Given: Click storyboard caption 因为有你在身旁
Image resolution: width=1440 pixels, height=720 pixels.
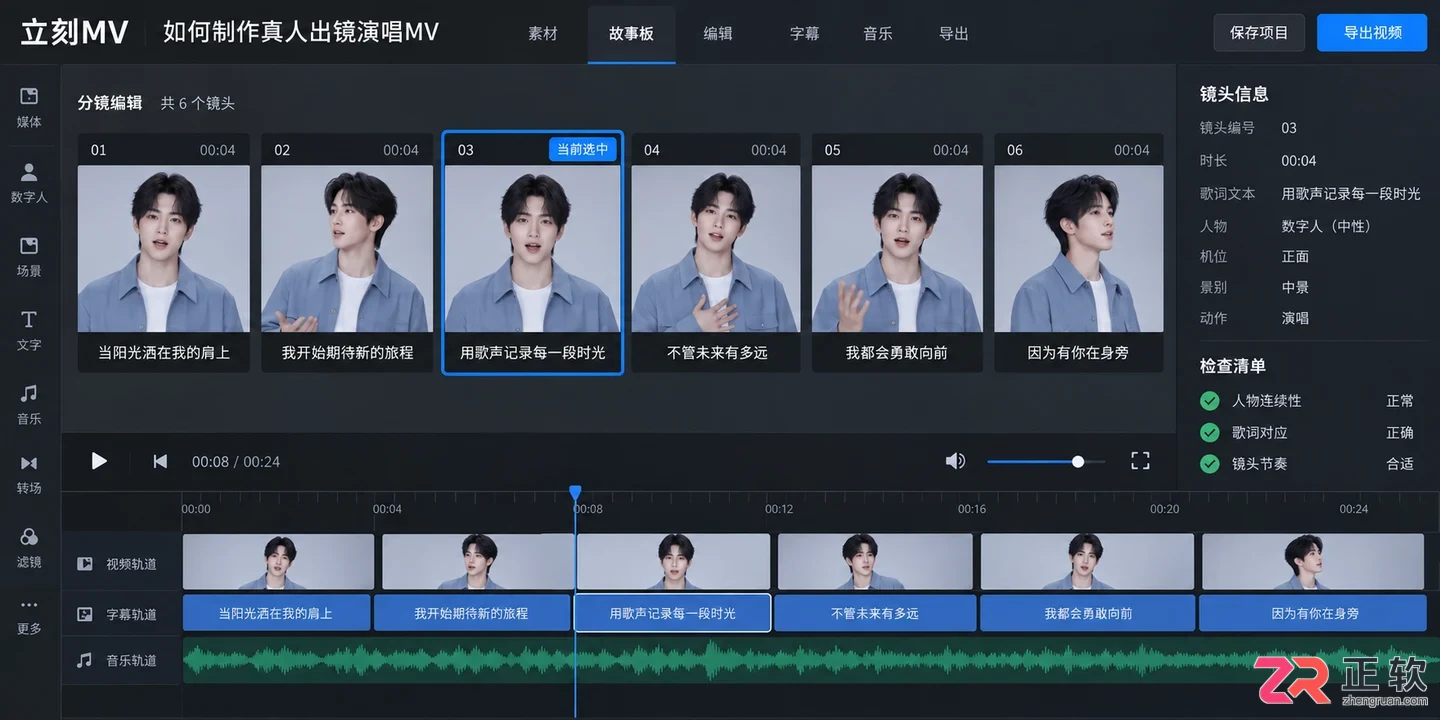Looking at the screenshot, I should [x=1079, y=353].
